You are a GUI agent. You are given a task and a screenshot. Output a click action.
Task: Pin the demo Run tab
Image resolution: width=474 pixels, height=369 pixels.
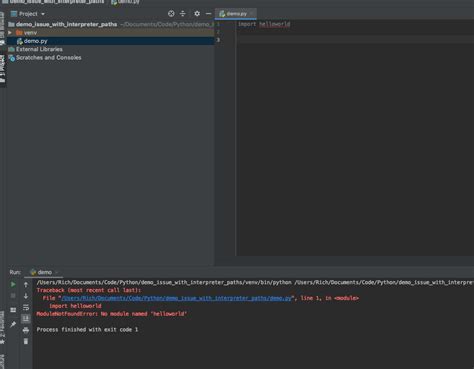(x=13, y=324)
